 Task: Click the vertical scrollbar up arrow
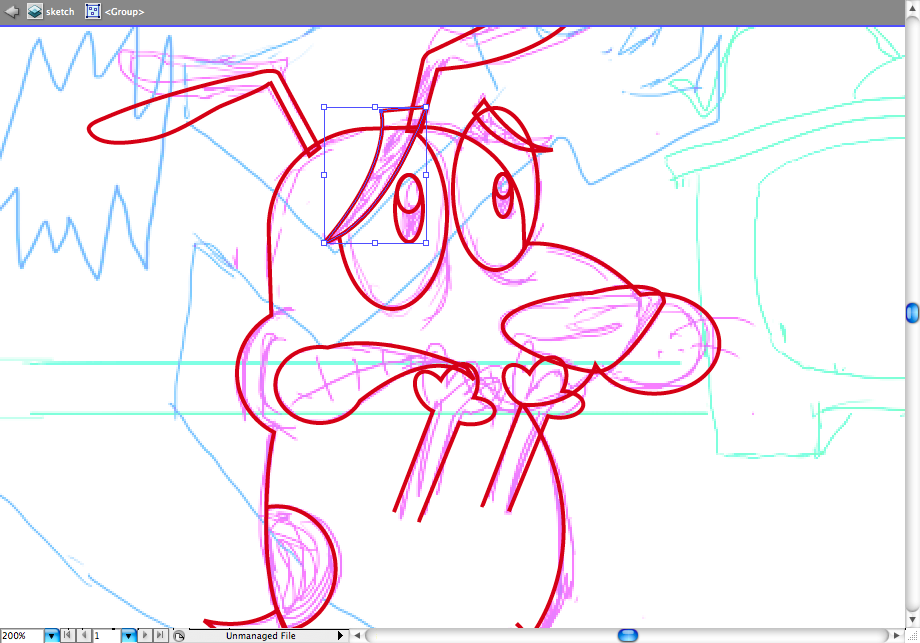tap(912, 8)
